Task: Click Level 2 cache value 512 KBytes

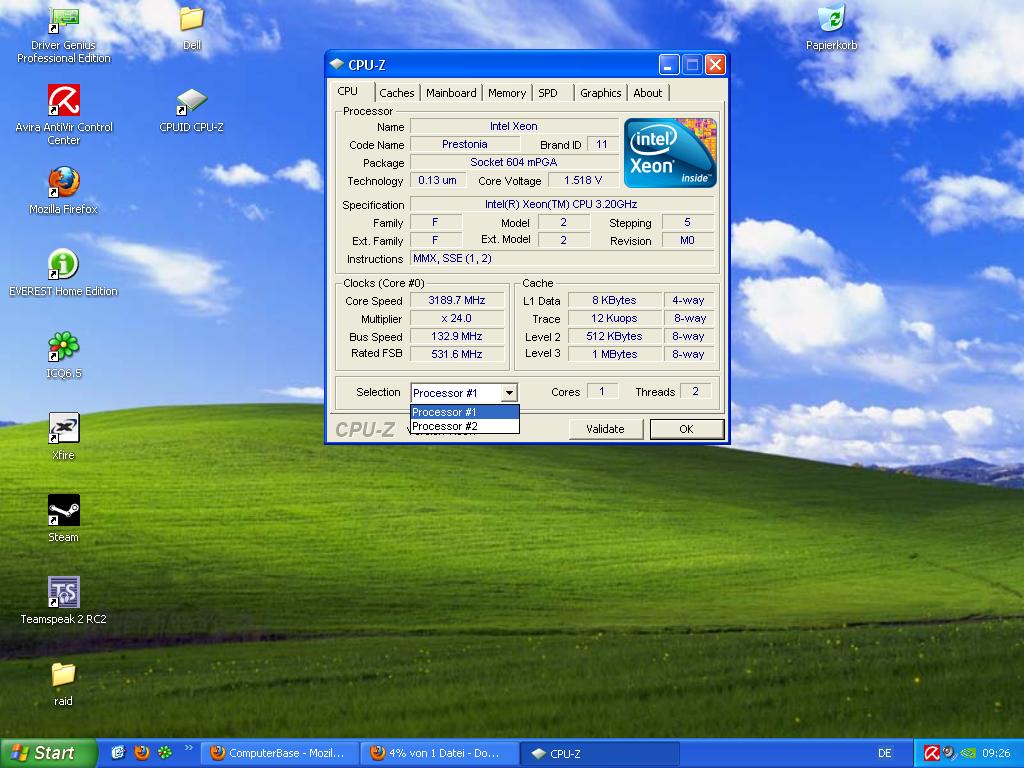Action: pos(615,336)
